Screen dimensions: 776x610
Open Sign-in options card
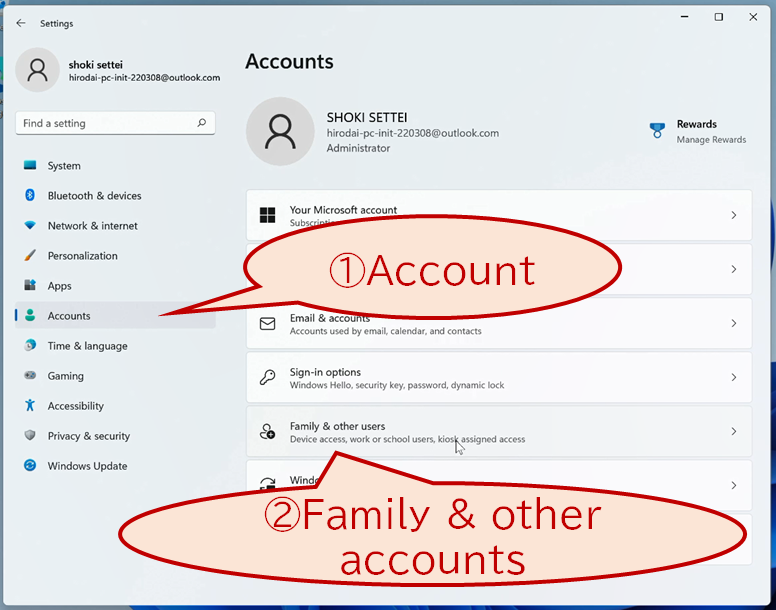(x=499, y=377)
